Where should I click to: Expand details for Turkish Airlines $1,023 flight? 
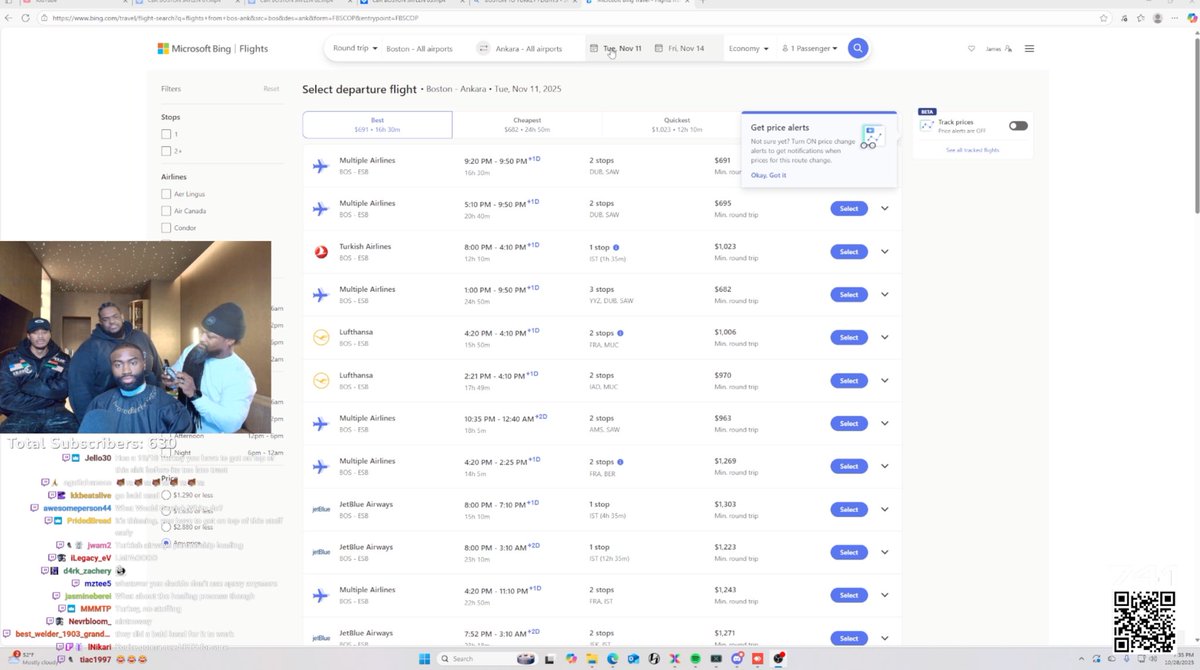[885, 252]
